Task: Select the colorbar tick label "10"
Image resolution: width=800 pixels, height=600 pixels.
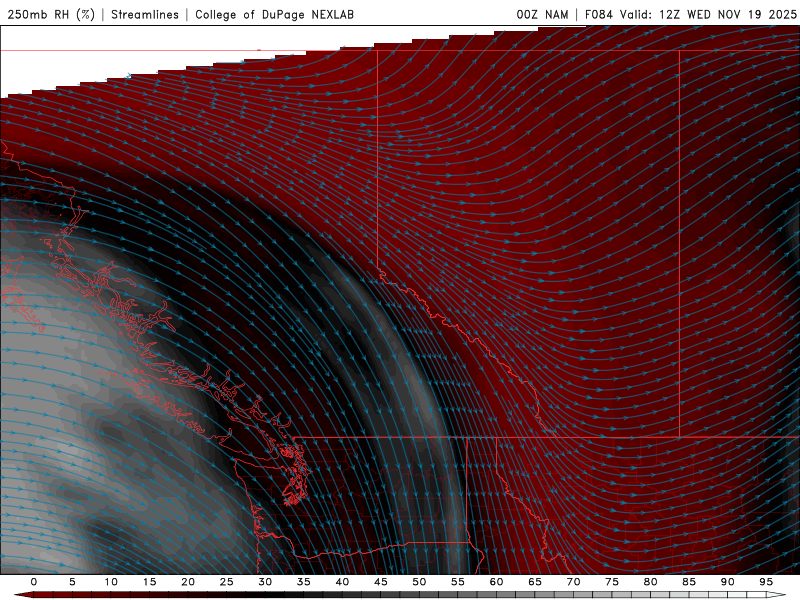Action: coord(111,582)
